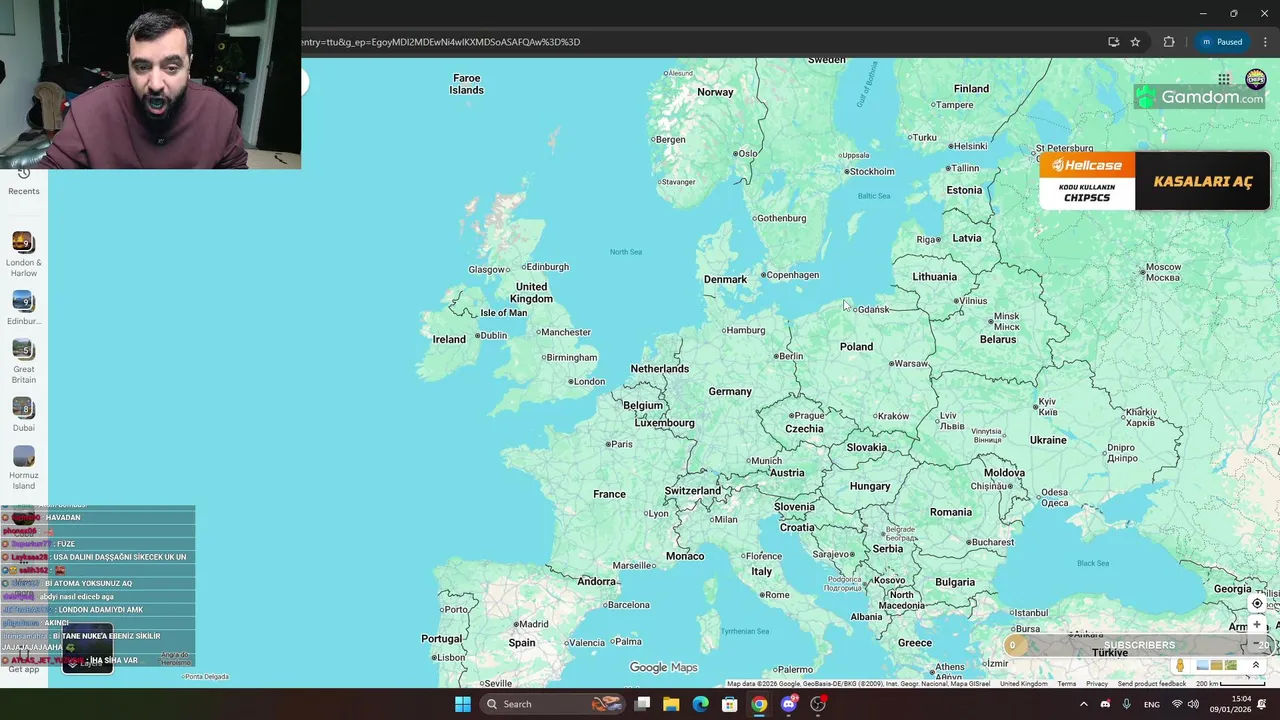
Task: Open the London & Harlow recent place
Action: pos(24,255)
